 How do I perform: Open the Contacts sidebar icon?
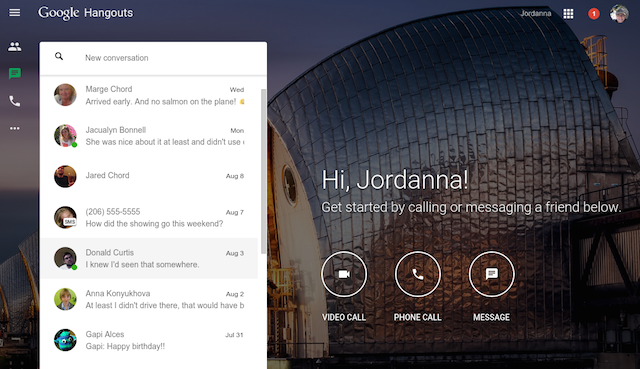pyautogui.click(x=15, y=47)
